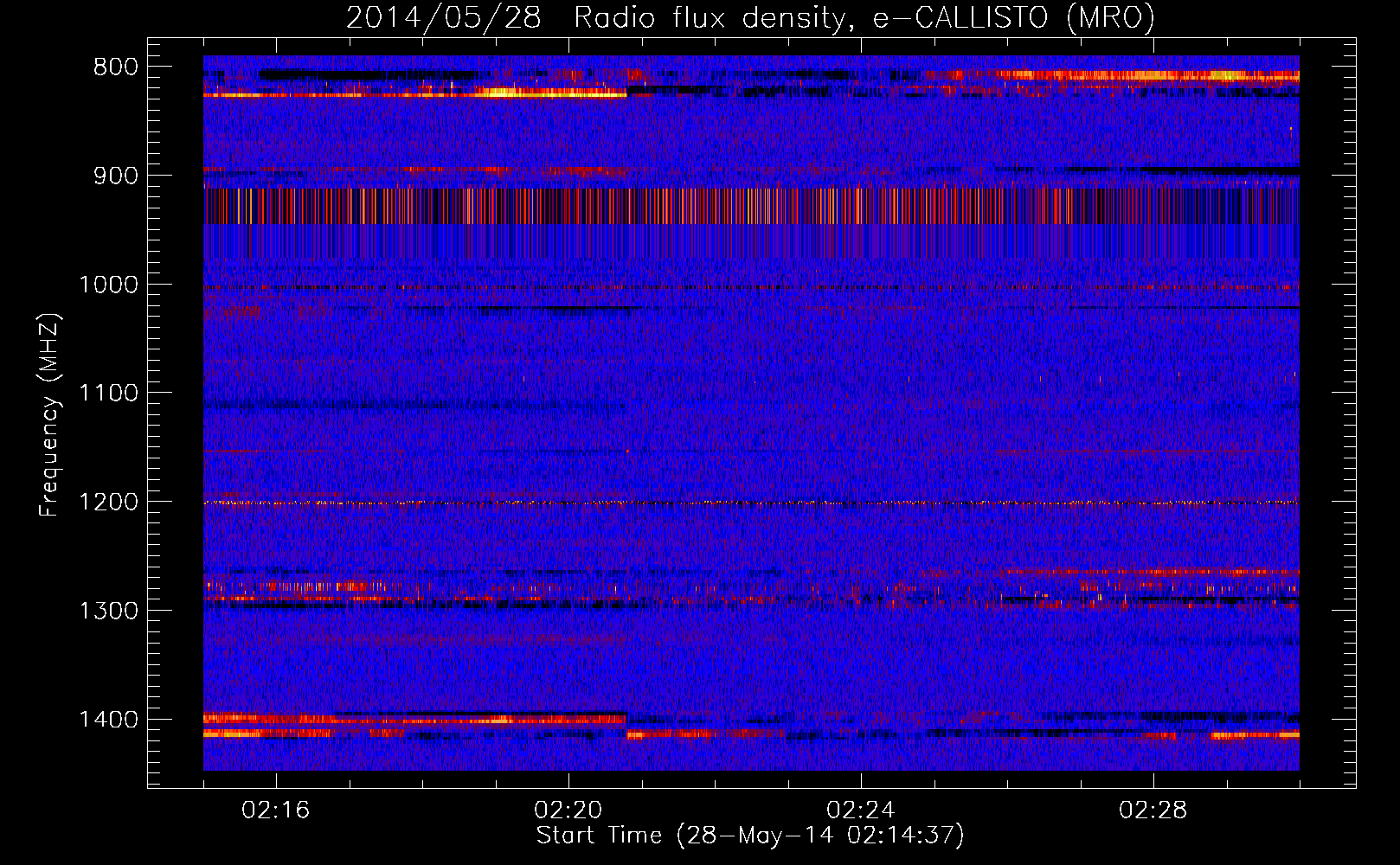Click the '1000' frequency axis label
This screenshot has width=1400, height=865.
[x=108, y=285]
